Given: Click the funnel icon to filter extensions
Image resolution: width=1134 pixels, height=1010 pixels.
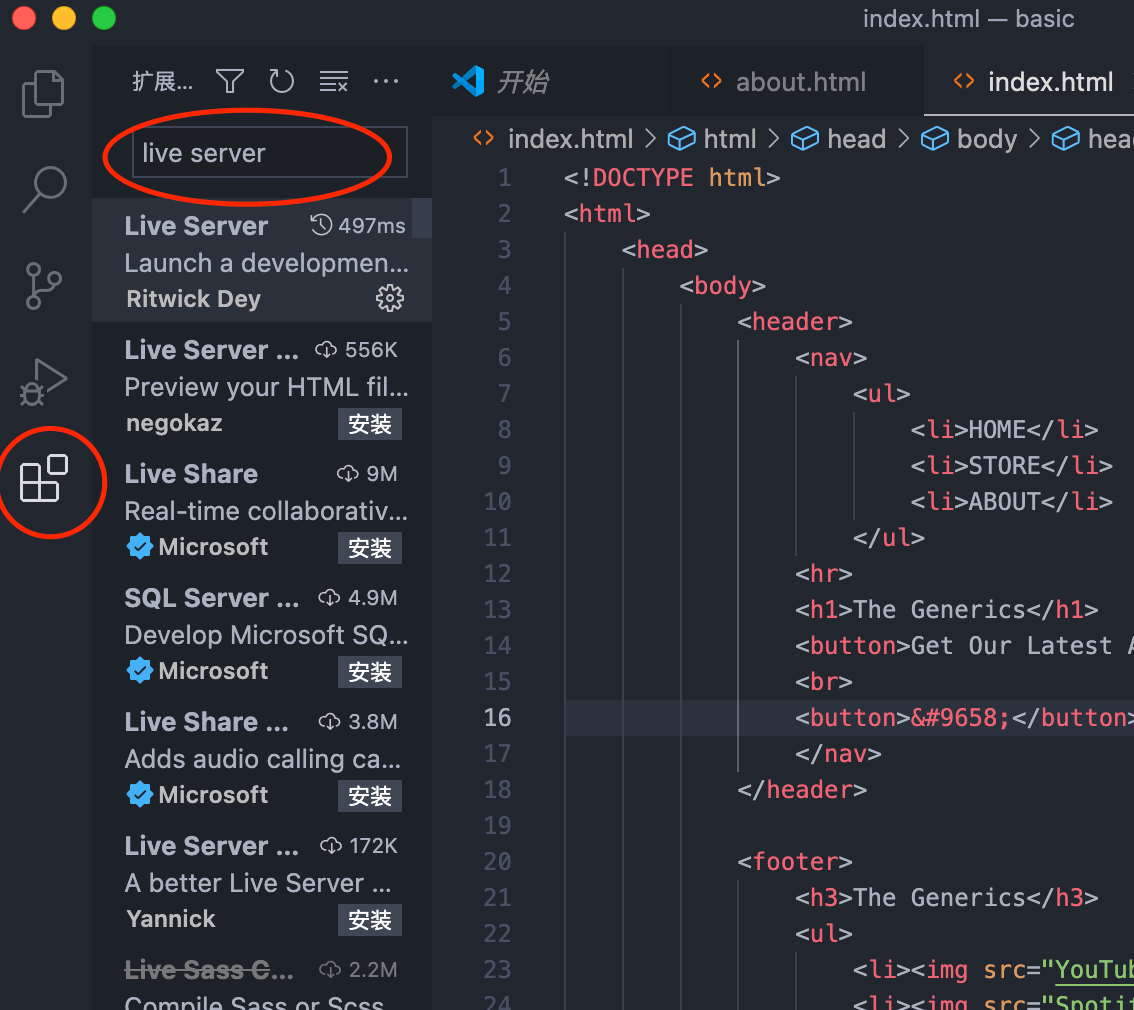Looking at the screenshot, I should (229, 81).
